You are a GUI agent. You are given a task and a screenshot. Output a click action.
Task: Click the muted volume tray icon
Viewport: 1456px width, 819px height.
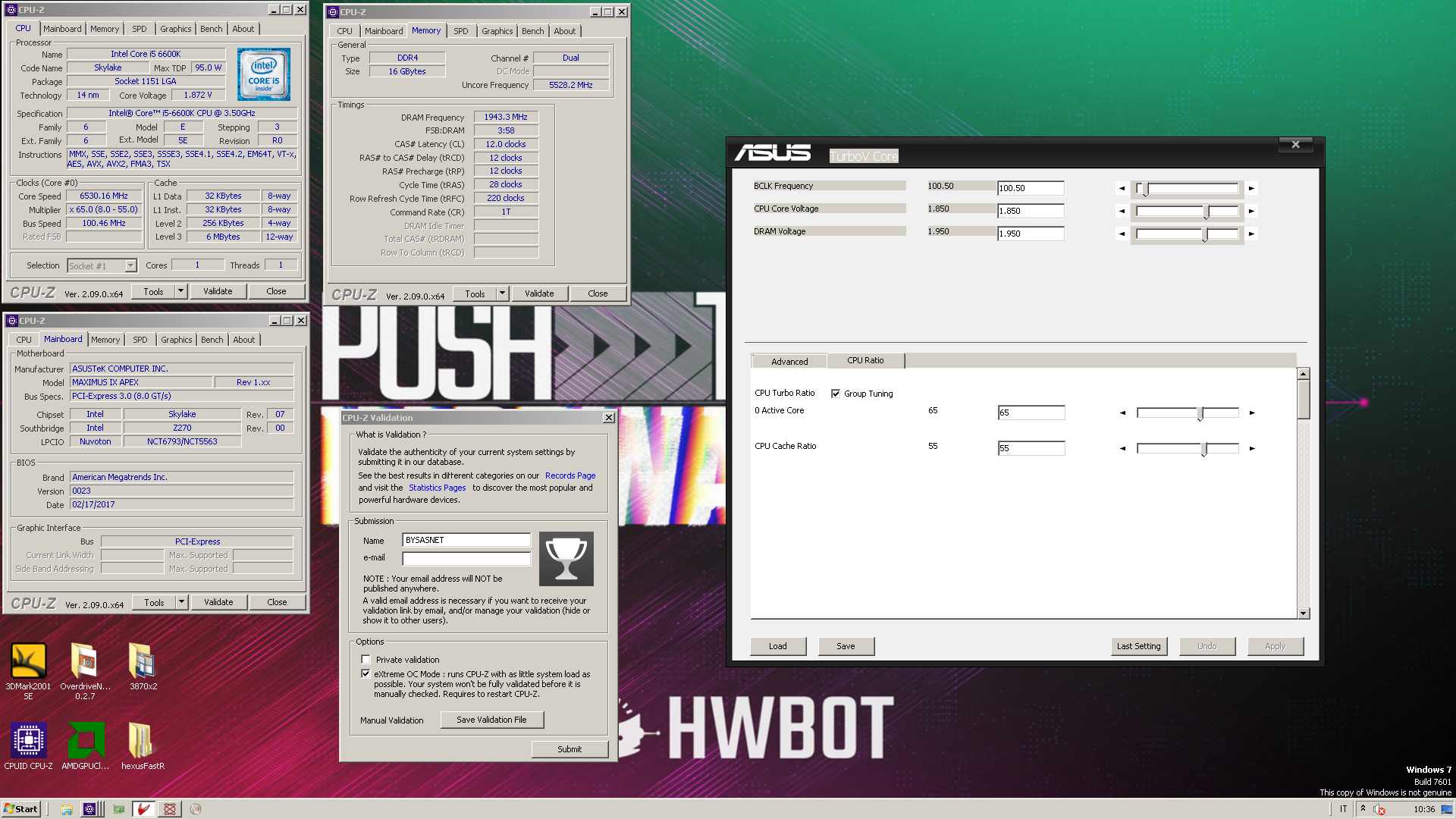[x=1379, y=809]
